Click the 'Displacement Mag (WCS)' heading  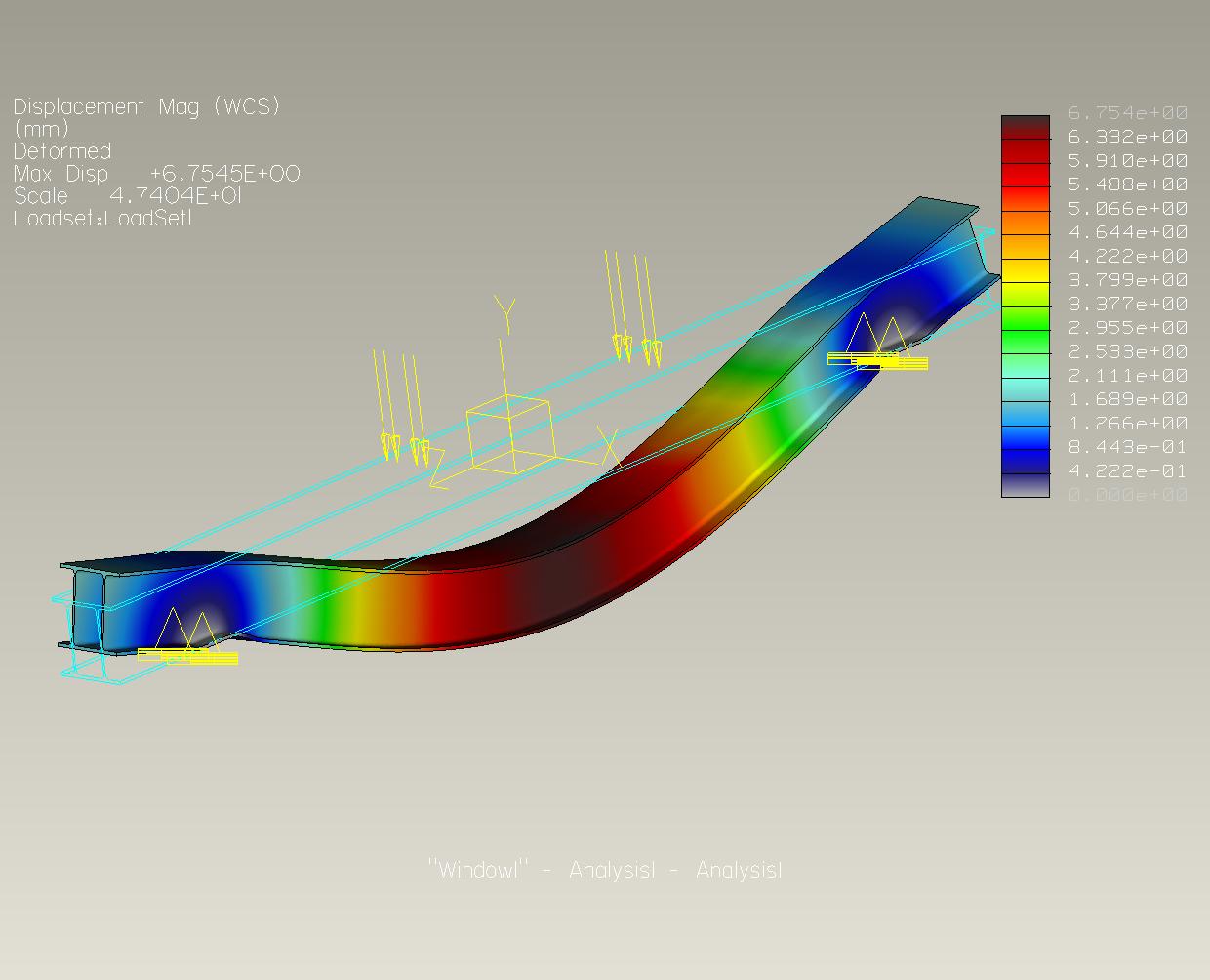(147, 107)
